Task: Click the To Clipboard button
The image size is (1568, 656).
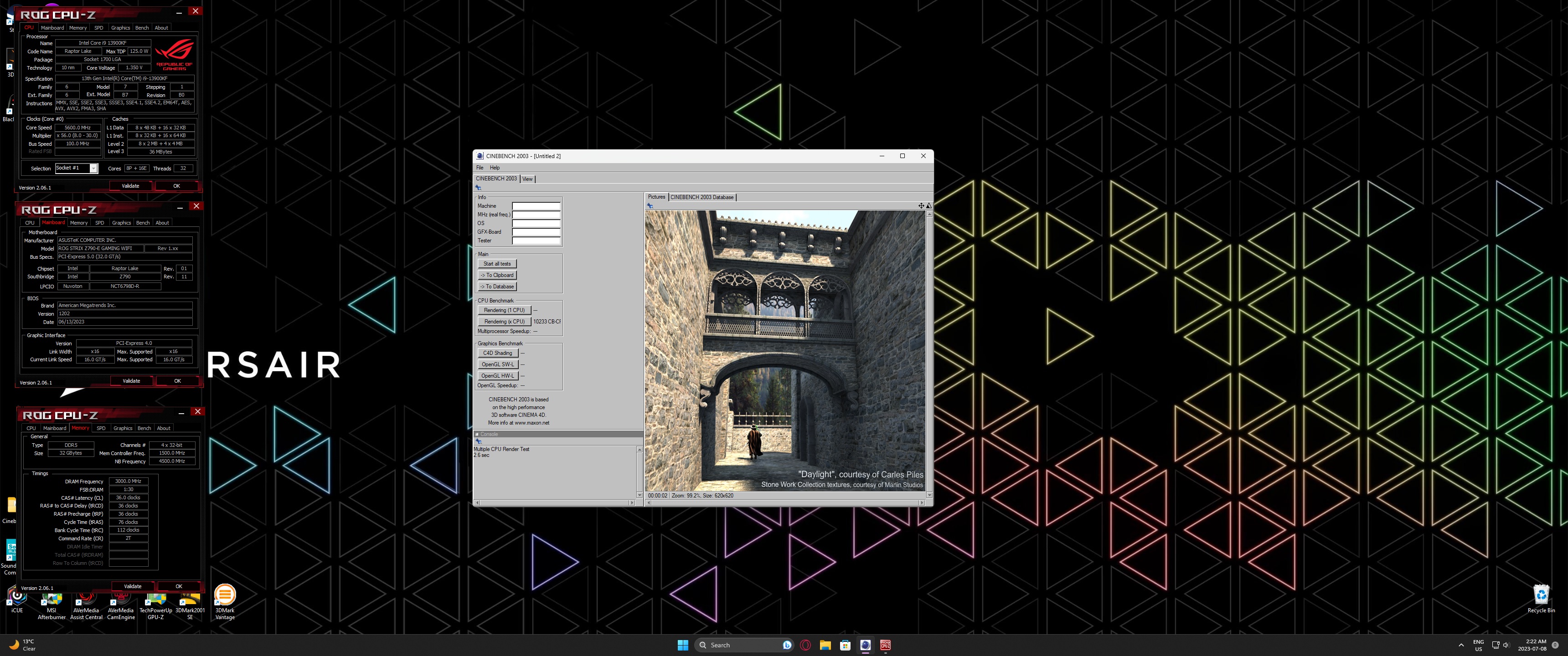Action: tap(497, 275)
